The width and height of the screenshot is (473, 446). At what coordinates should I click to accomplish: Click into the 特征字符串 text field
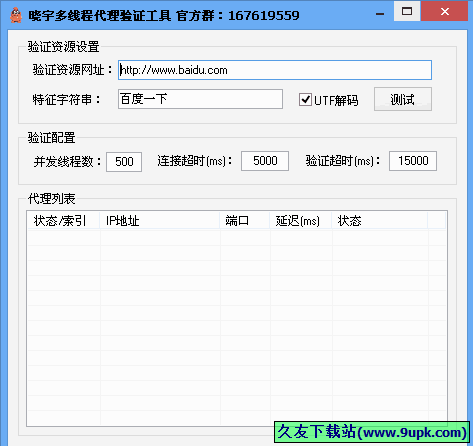pos(200,99)
